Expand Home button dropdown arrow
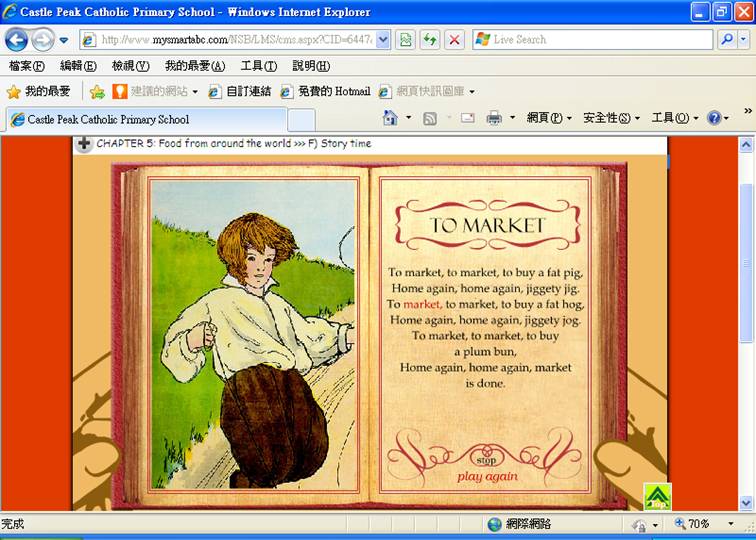This screenshot has height=540, width=756. [x=408, y=118]
